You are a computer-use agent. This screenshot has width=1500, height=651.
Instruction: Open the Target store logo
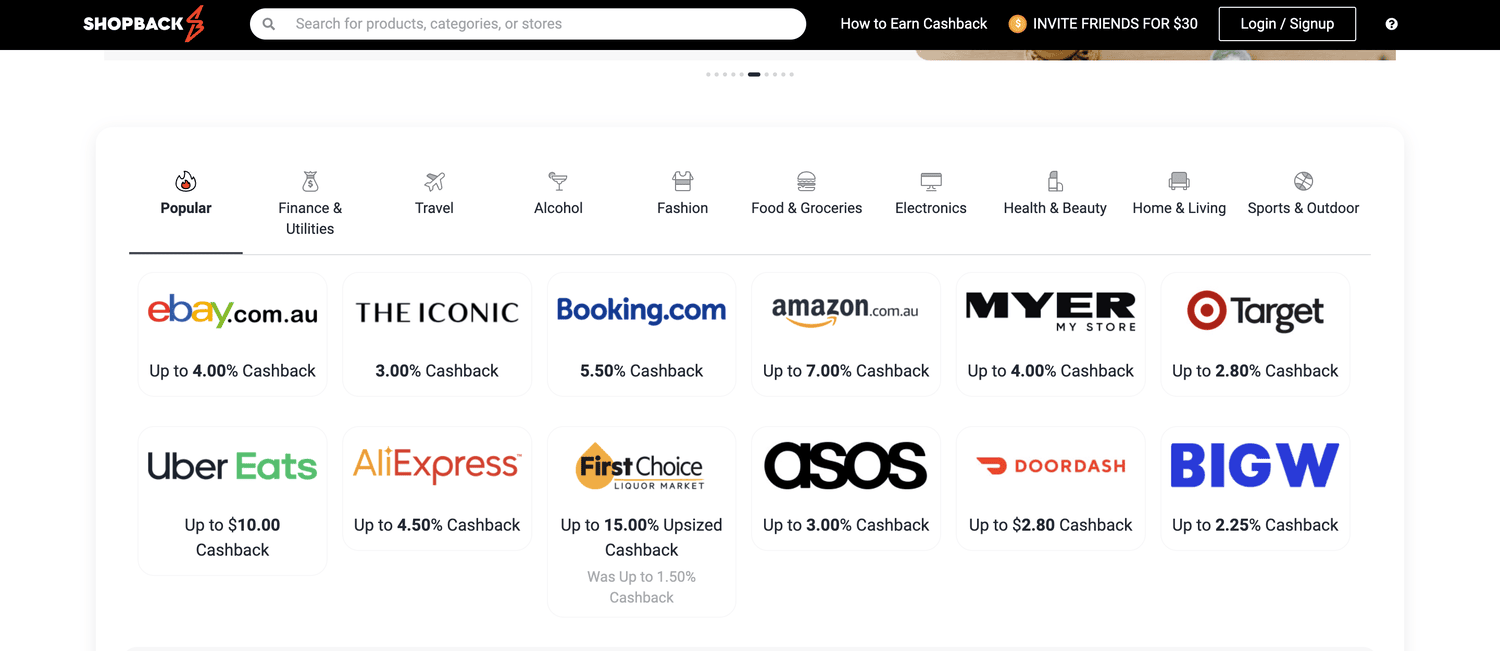[1255, 312]
